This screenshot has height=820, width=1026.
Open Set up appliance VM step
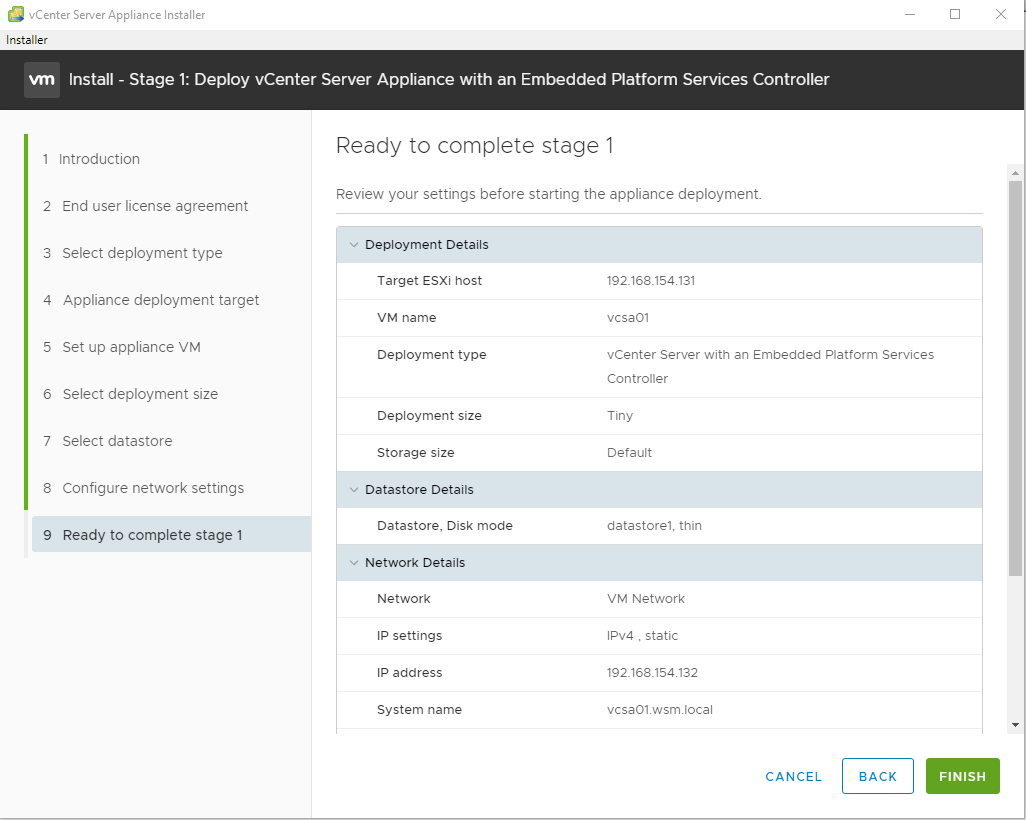pyautogui.click(x=122, y=348)
